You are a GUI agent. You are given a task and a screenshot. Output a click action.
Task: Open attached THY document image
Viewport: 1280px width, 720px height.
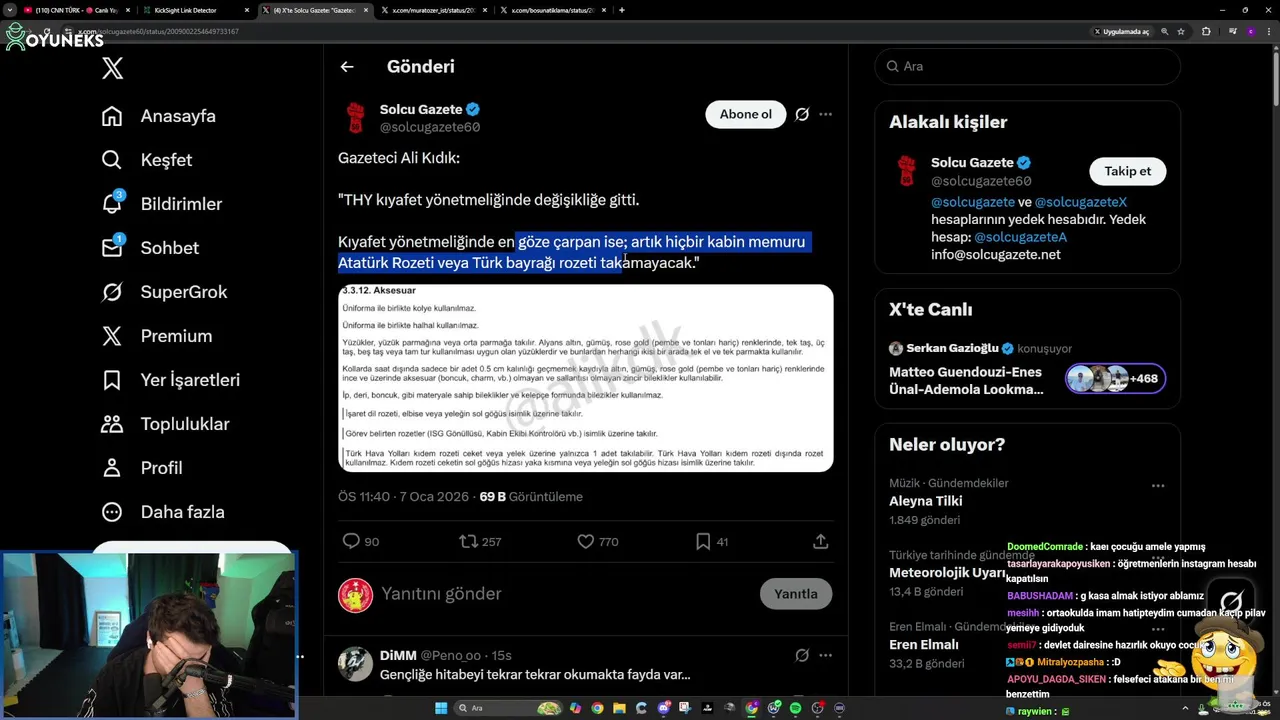point(585,378)
